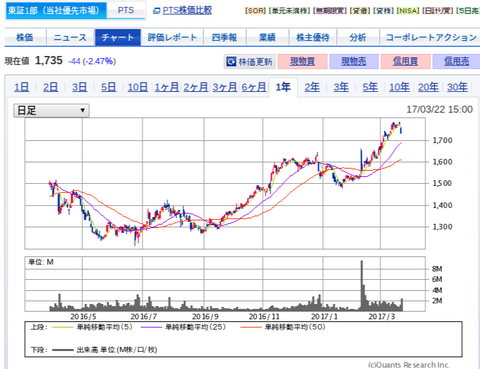The width and height of the screenshot is (480, 369).
Task: Select the 3日 chart period
Action: click(80, 87)
